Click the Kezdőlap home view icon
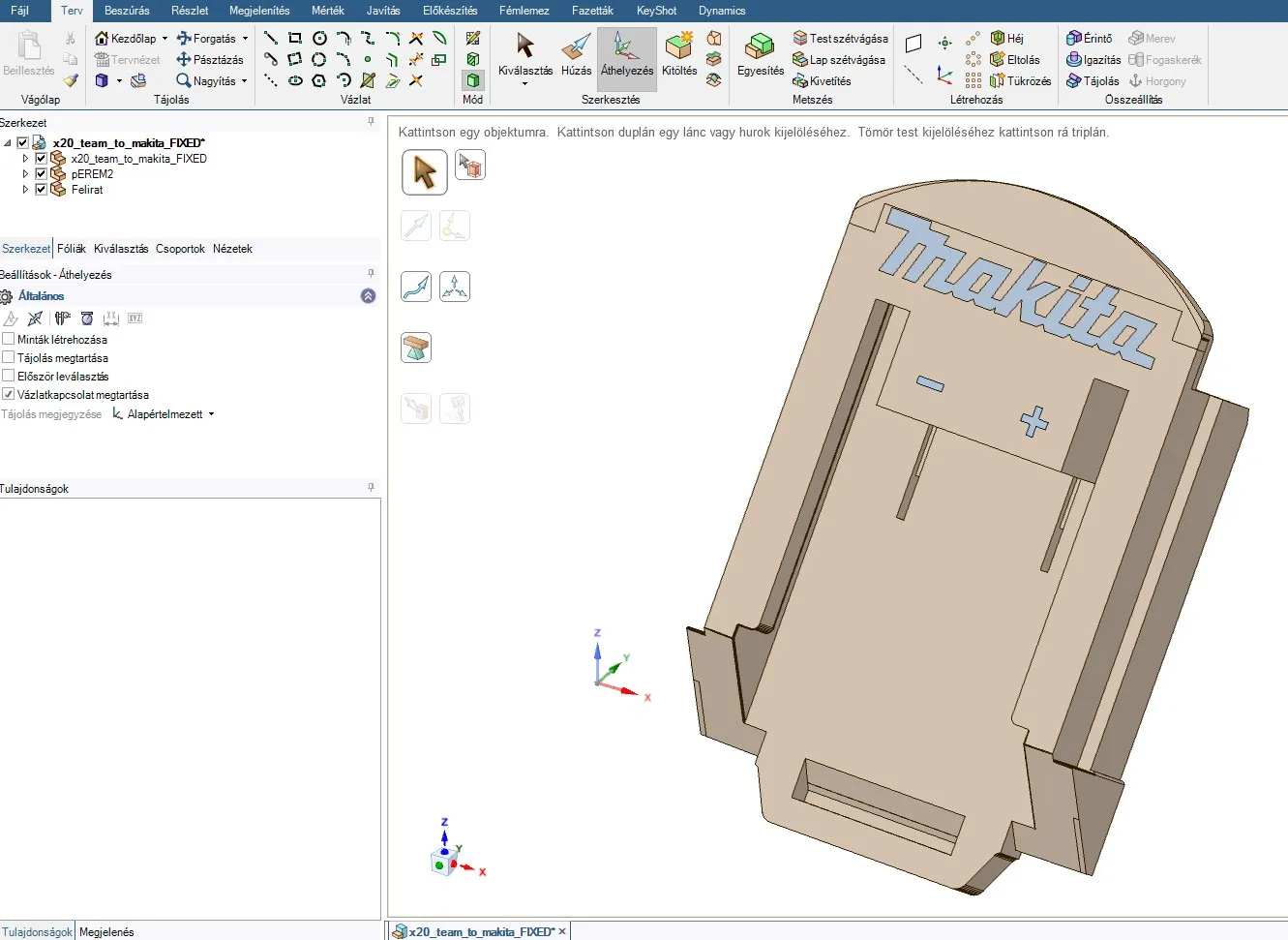 [x=102, y=39]
